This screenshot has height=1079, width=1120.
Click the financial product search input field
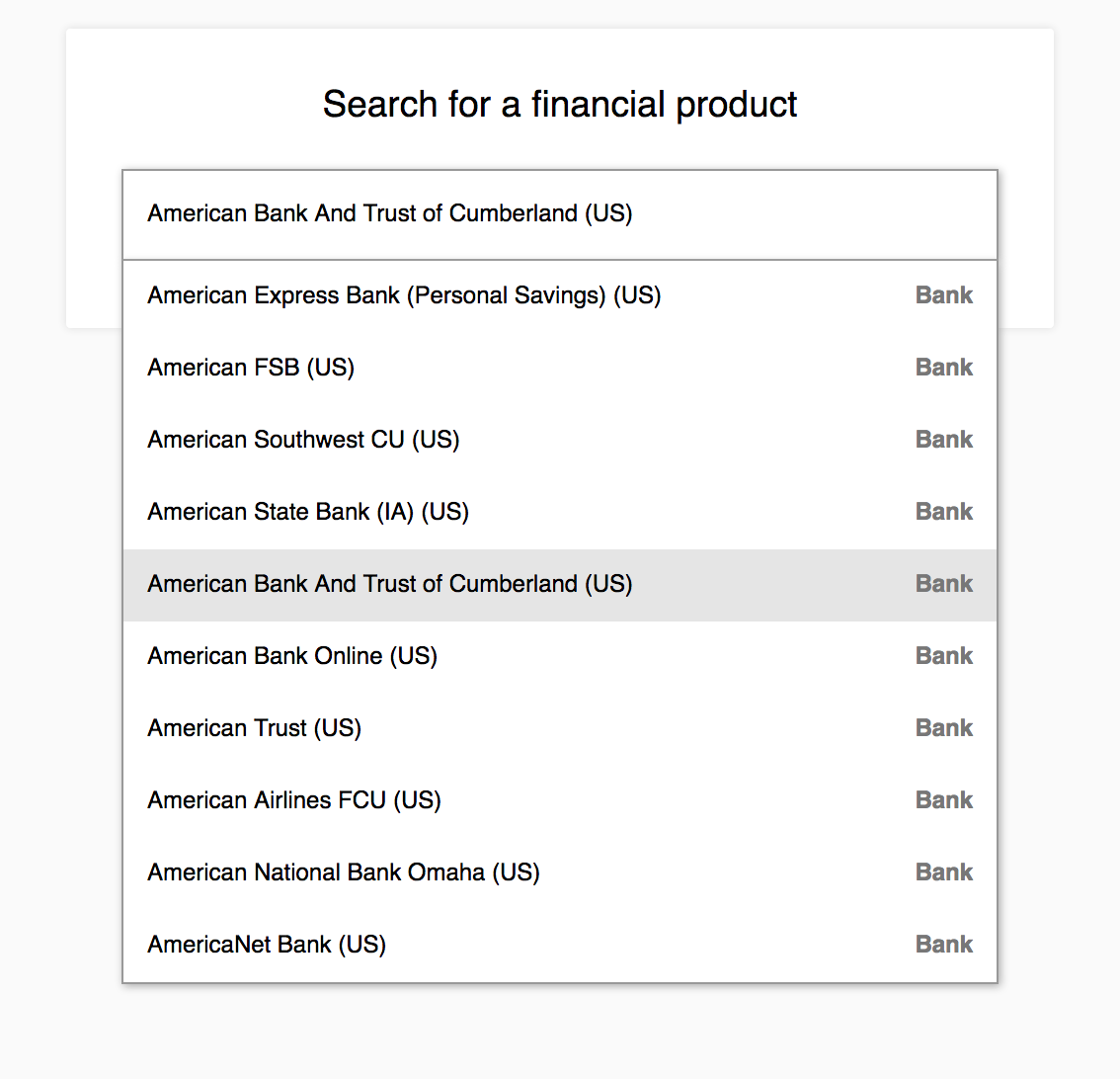[559, 214]
